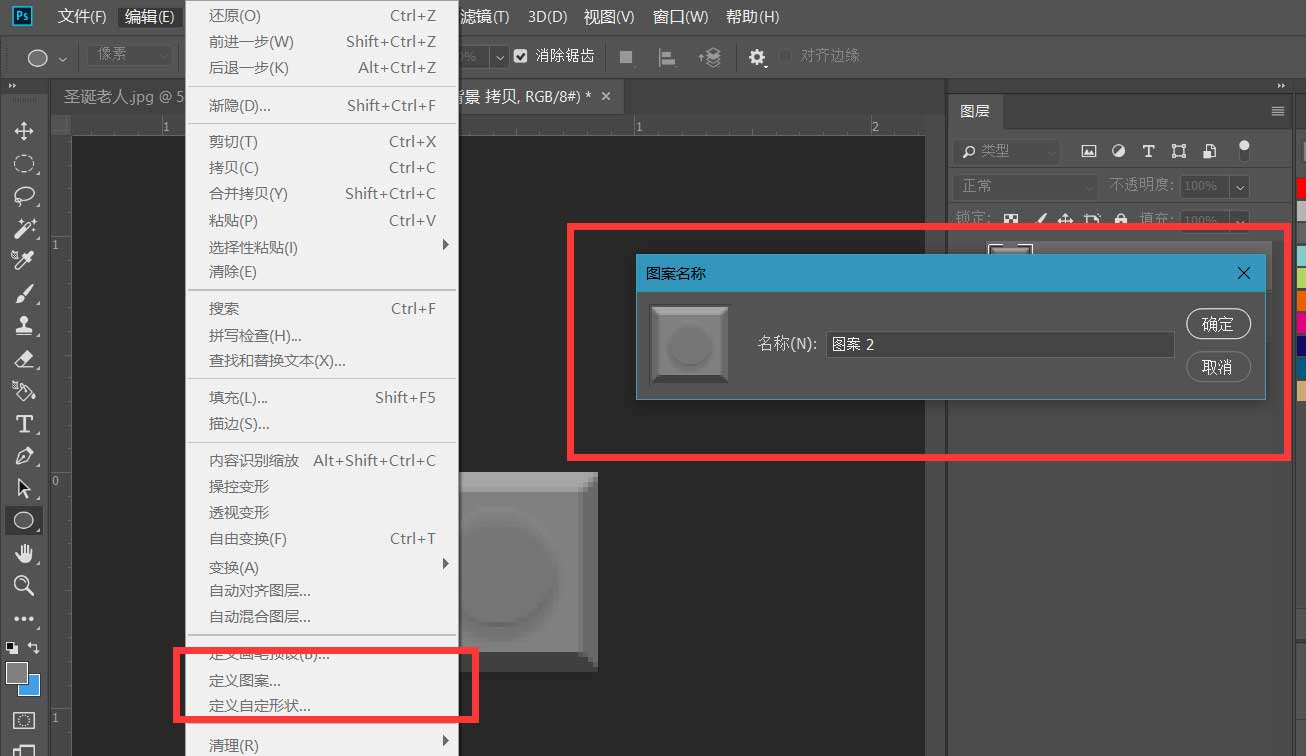Expand the 选择性粘贴(I) submenu
The image size is (1306, 756).
click(446, 245)
